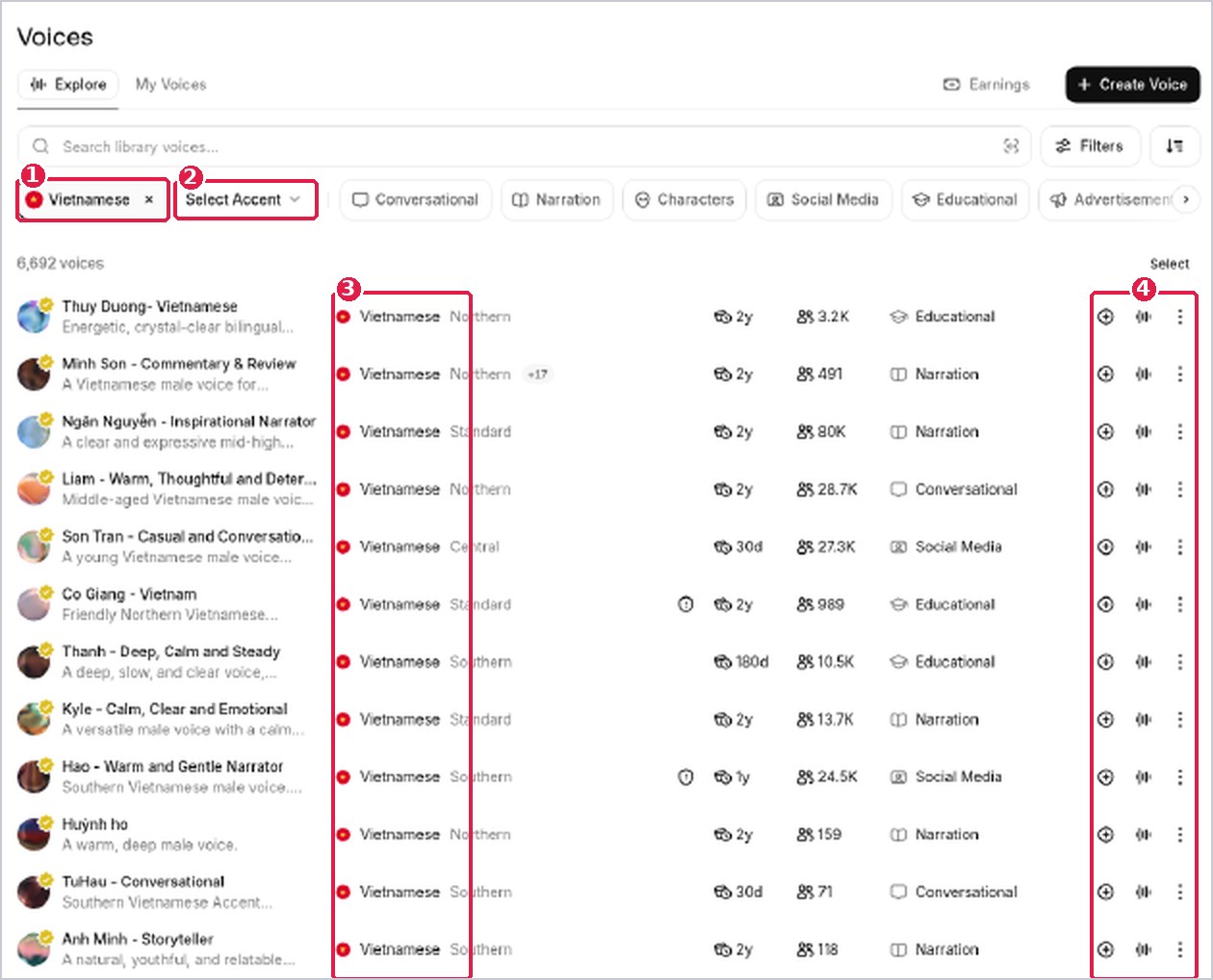Toggle the Educational category filter chip
The height and width of the screenshot is (980, 1213).
(x=966, y=200)
